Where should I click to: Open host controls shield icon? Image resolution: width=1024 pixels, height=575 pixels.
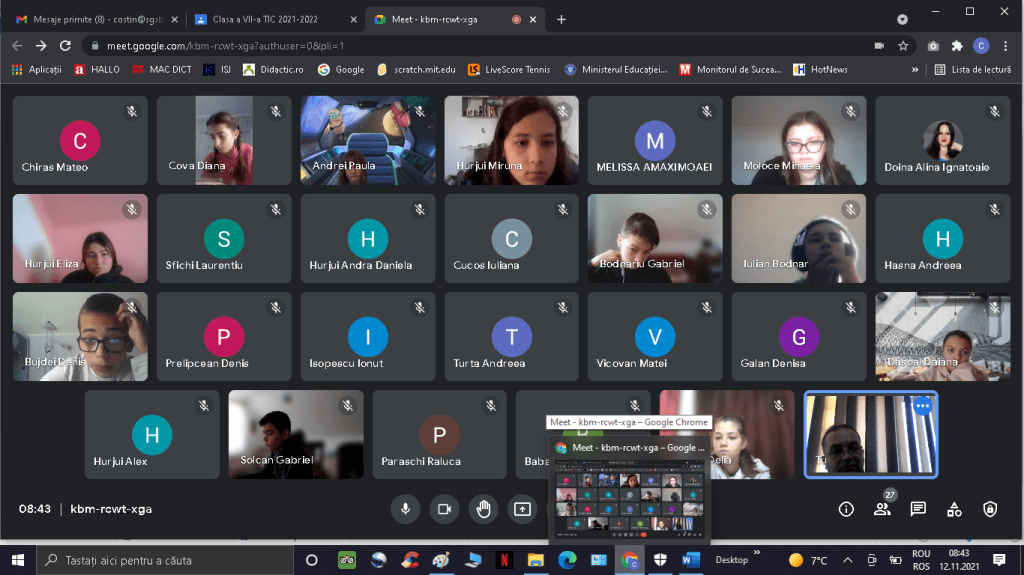[990, 509]
